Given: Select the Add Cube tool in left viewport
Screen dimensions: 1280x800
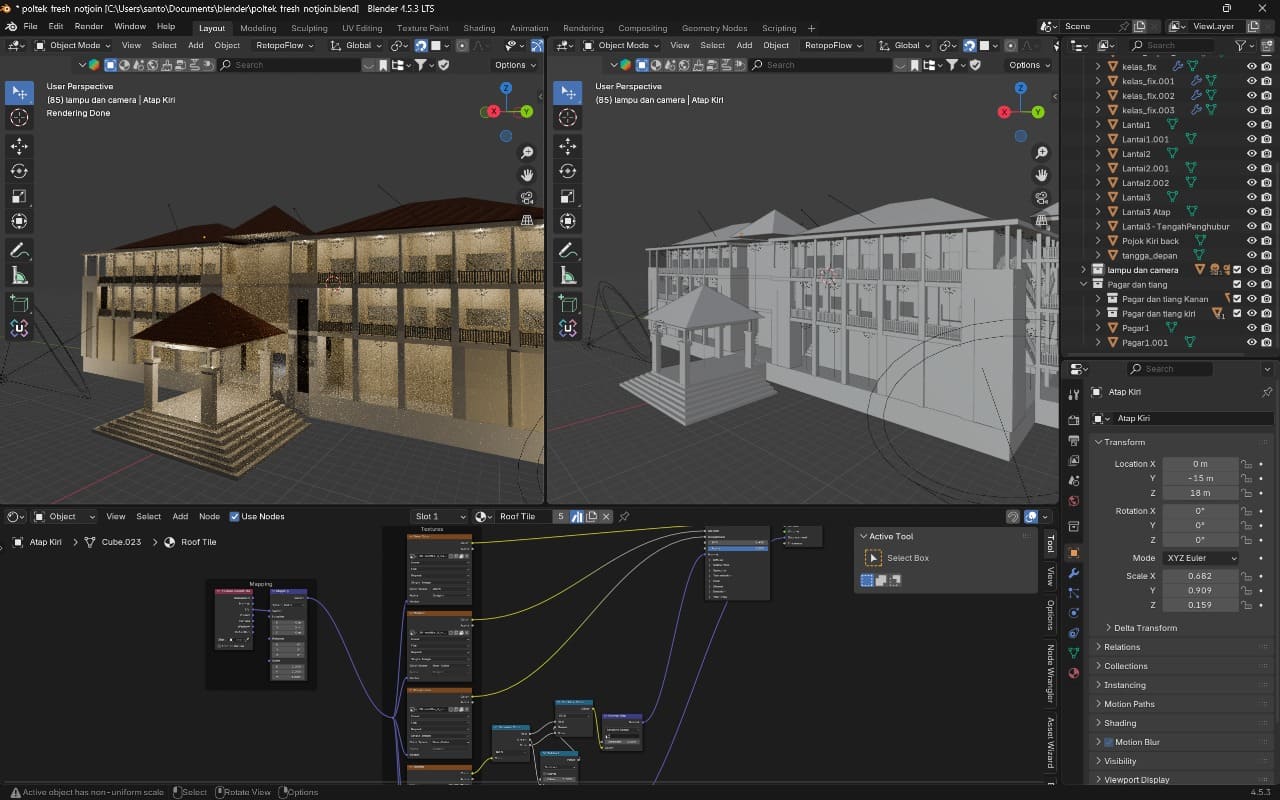Looking at the screenshot, I should [x=19, y=302].
